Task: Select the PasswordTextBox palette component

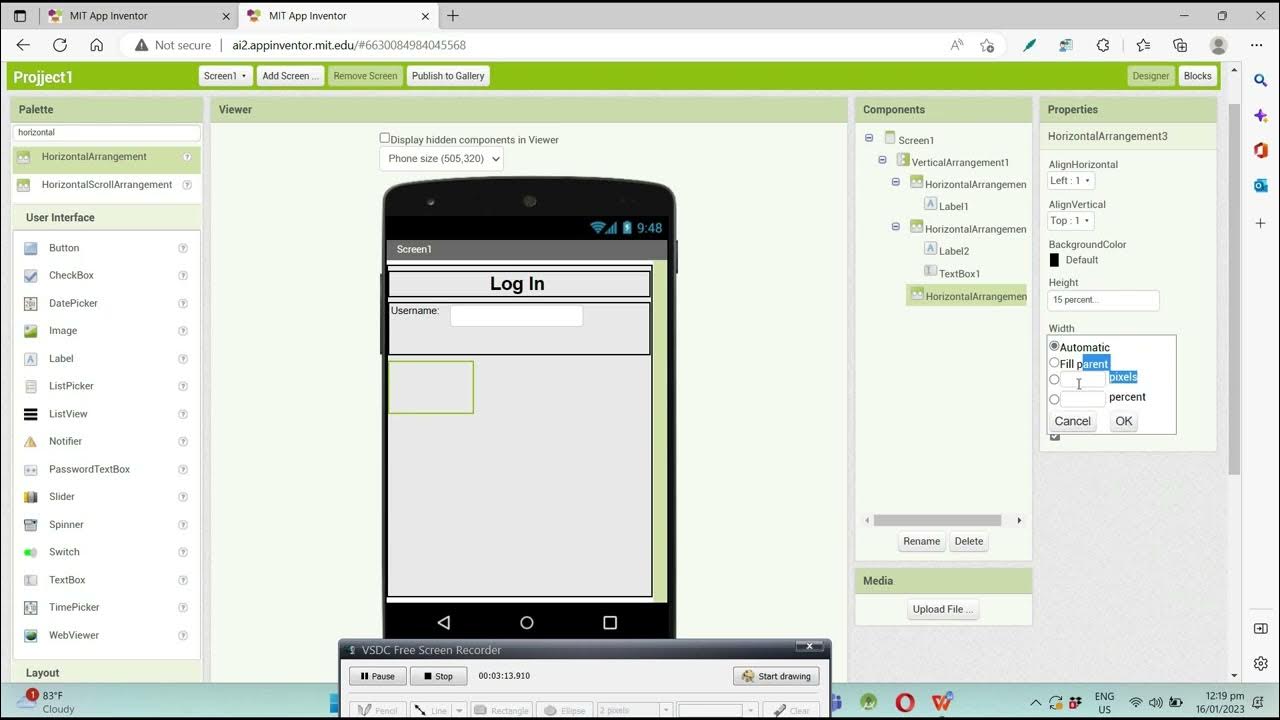Action: click(x=89, y=469)
